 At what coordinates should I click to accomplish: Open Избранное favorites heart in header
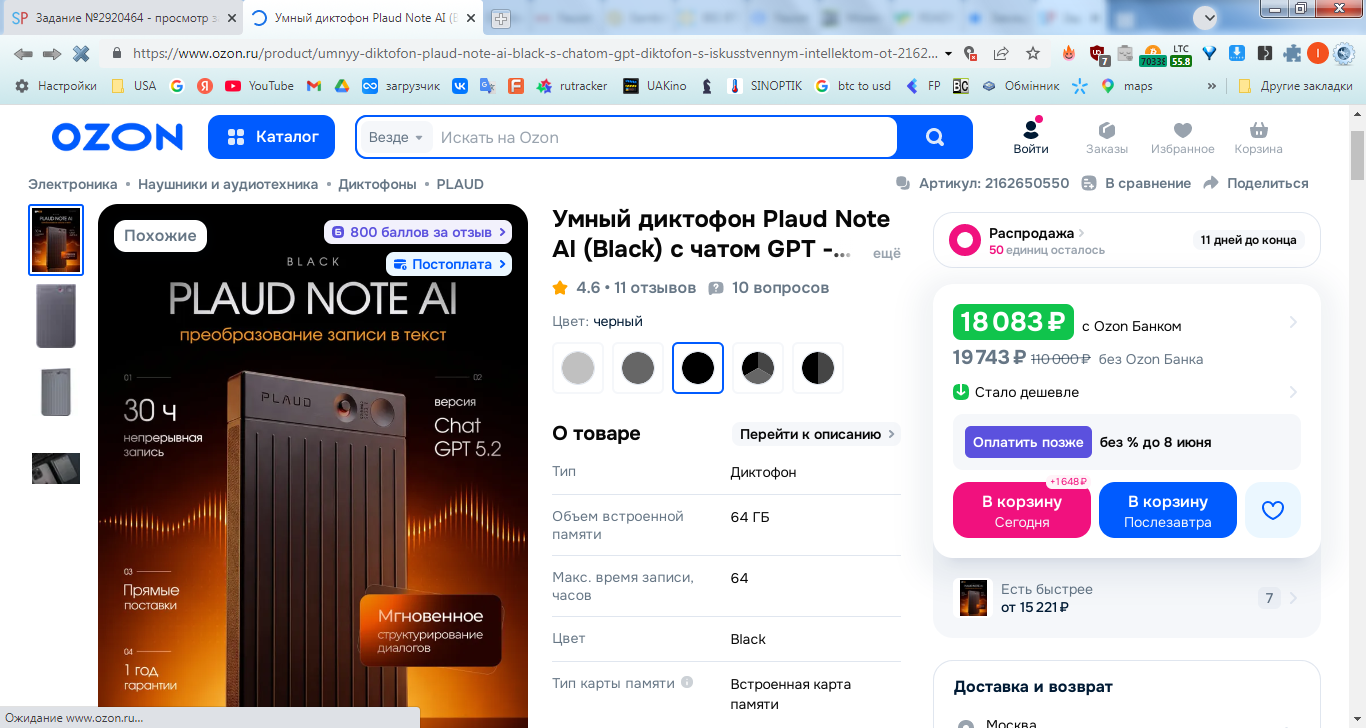point(1182,137)
